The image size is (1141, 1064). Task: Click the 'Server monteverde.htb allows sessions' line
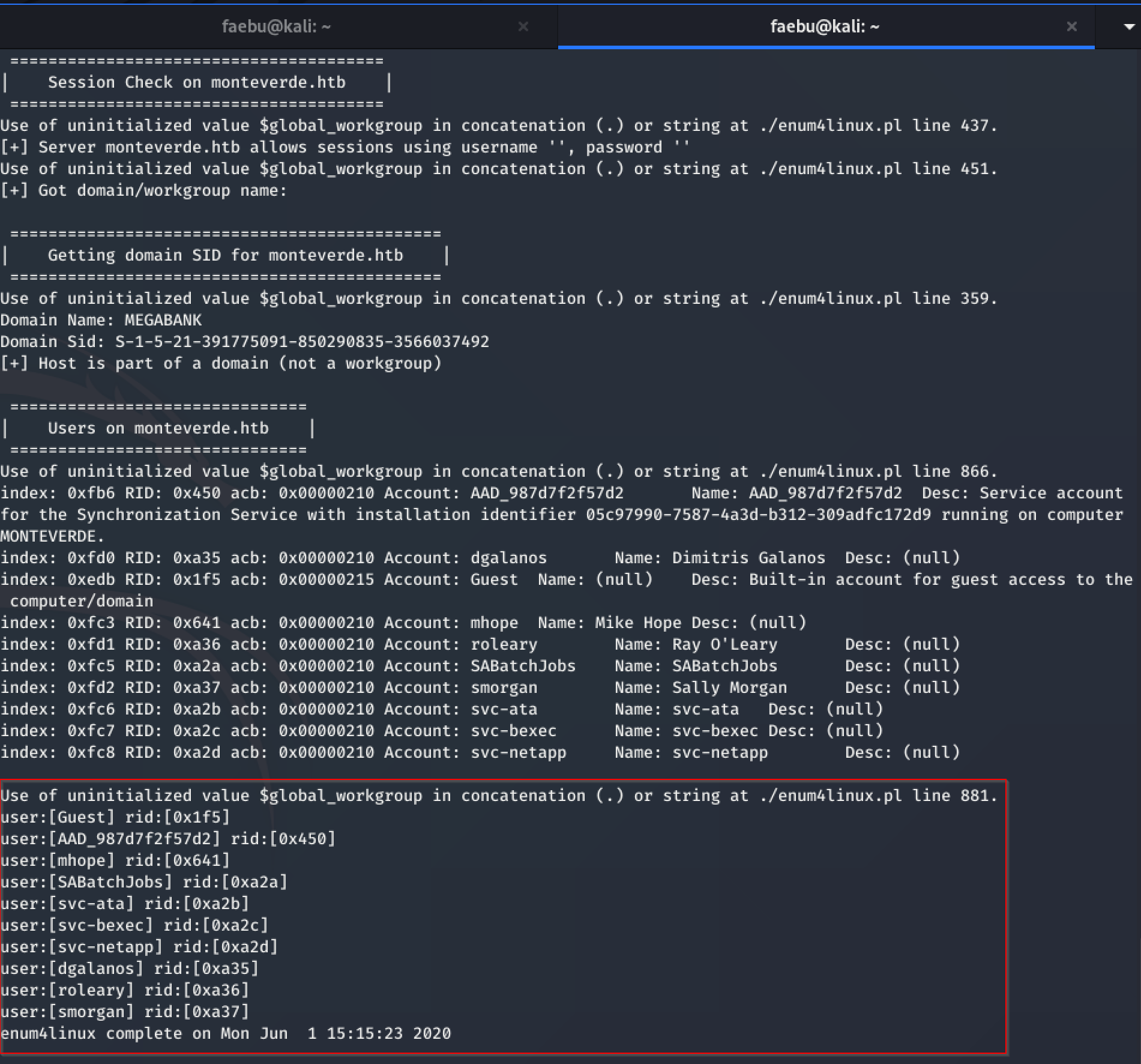[346, 147]
